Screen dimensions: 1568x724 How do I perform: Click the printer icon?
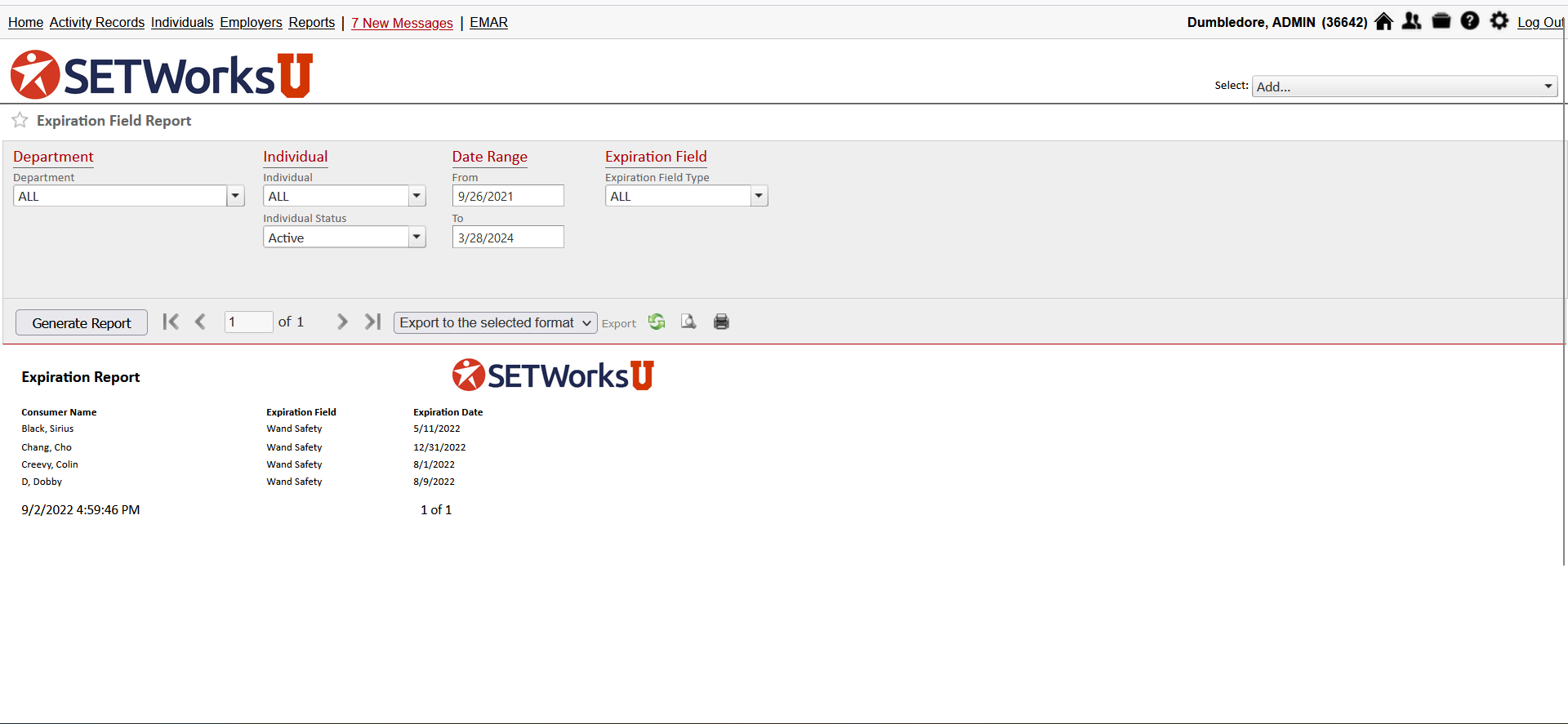tap(721, 322)
